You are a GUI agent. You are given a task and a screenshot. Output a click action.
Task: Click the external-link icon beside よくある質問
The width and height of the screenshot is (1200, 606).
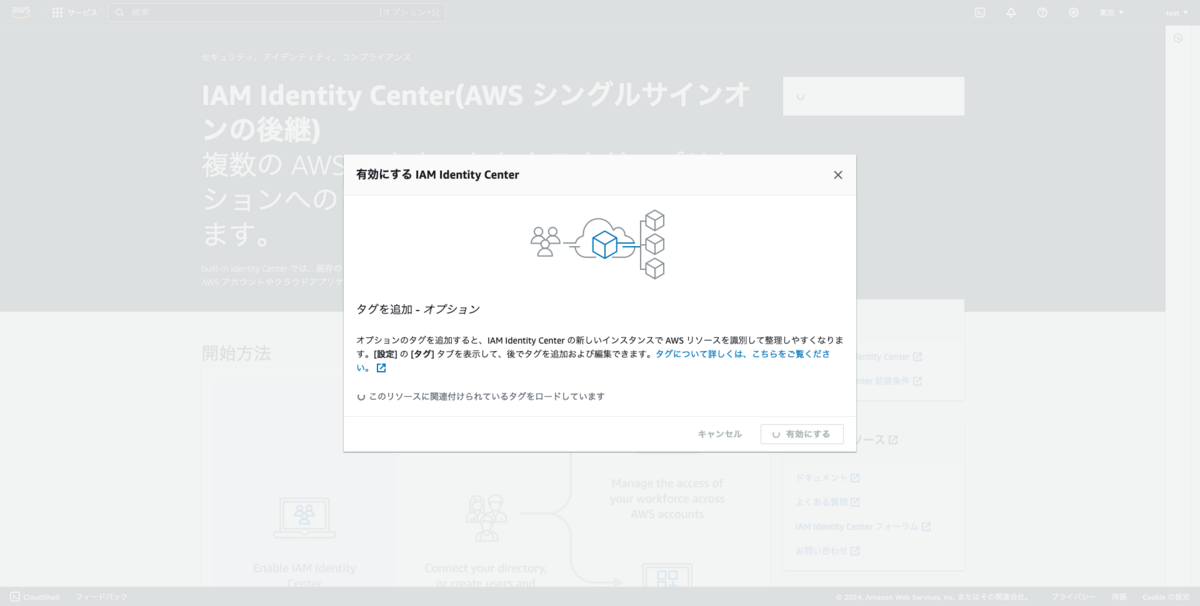[x=855, y=502]
